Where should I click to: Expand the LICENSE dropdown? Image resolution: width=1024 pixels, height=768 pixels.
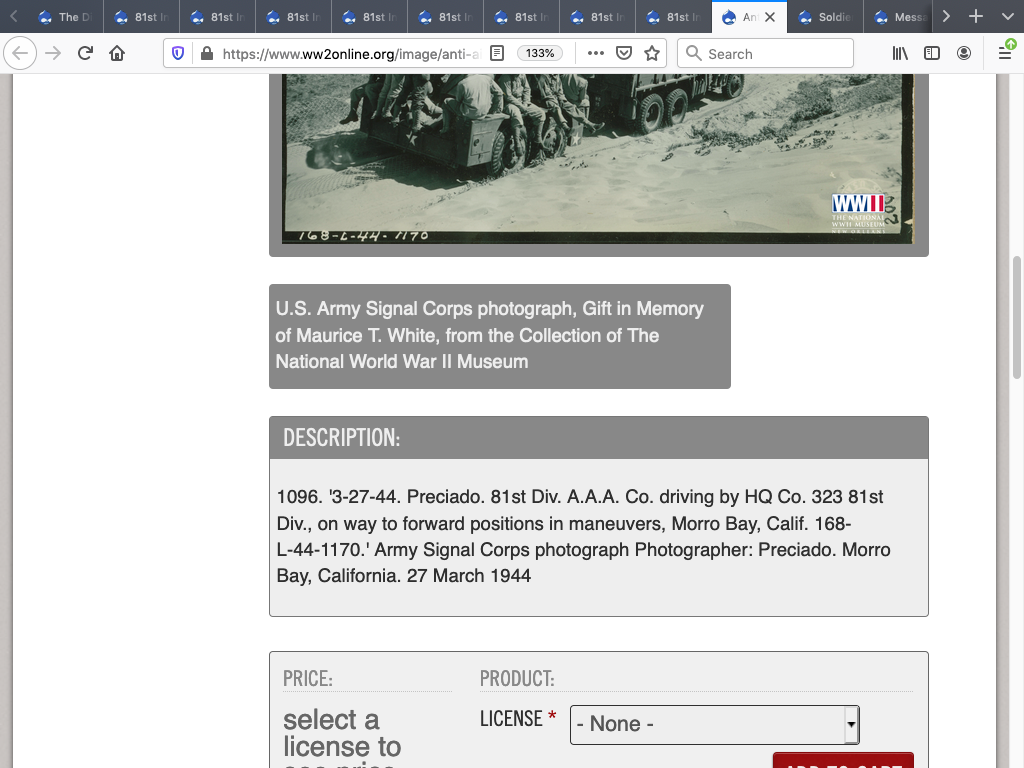click(714, 724)
